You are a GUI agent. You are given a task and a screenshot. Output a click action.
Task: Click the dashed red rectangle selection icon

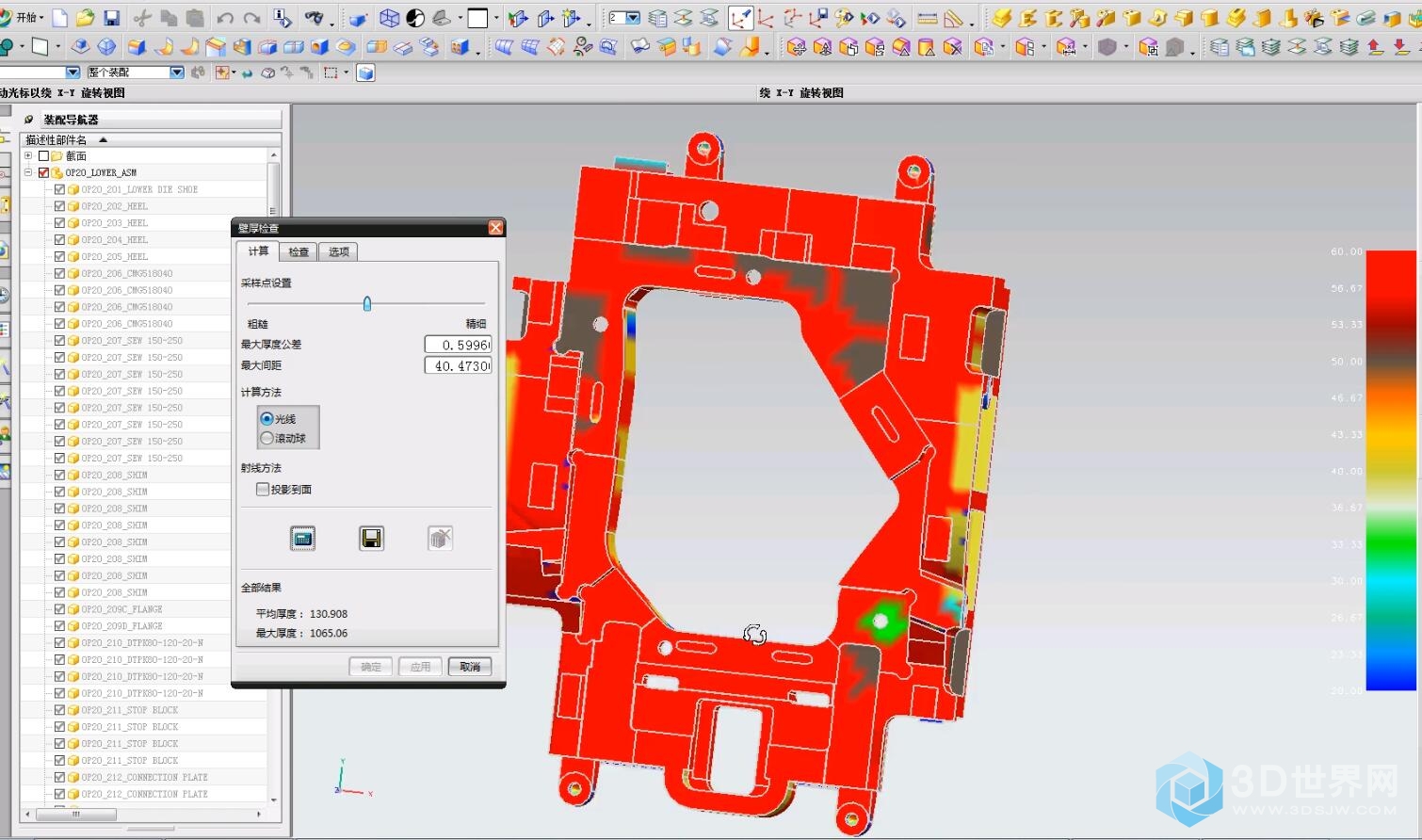pyautogui.click(x=330, y=73)
